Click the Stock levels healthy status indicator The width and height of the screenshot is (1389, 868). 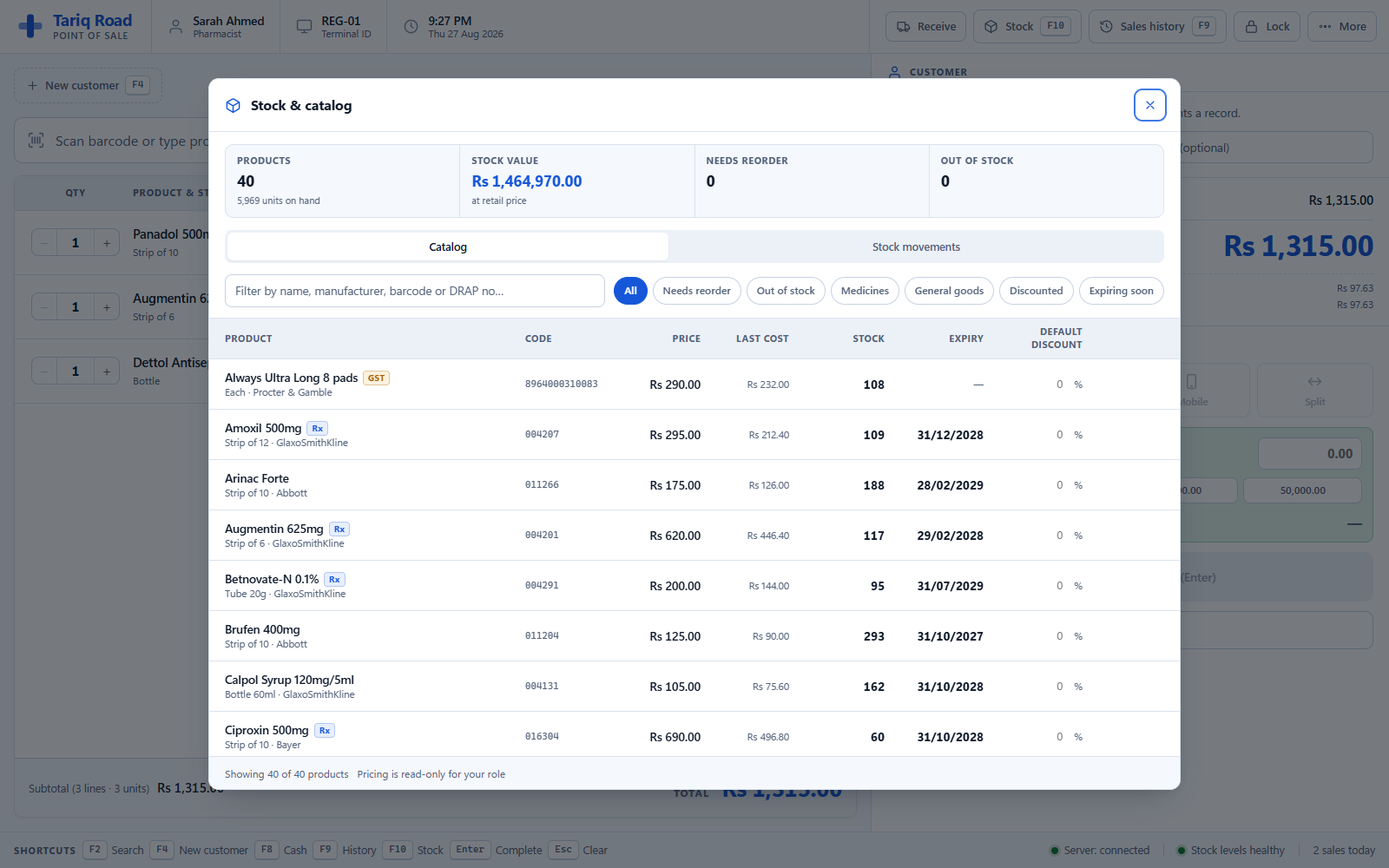(x=1230, y=850)
